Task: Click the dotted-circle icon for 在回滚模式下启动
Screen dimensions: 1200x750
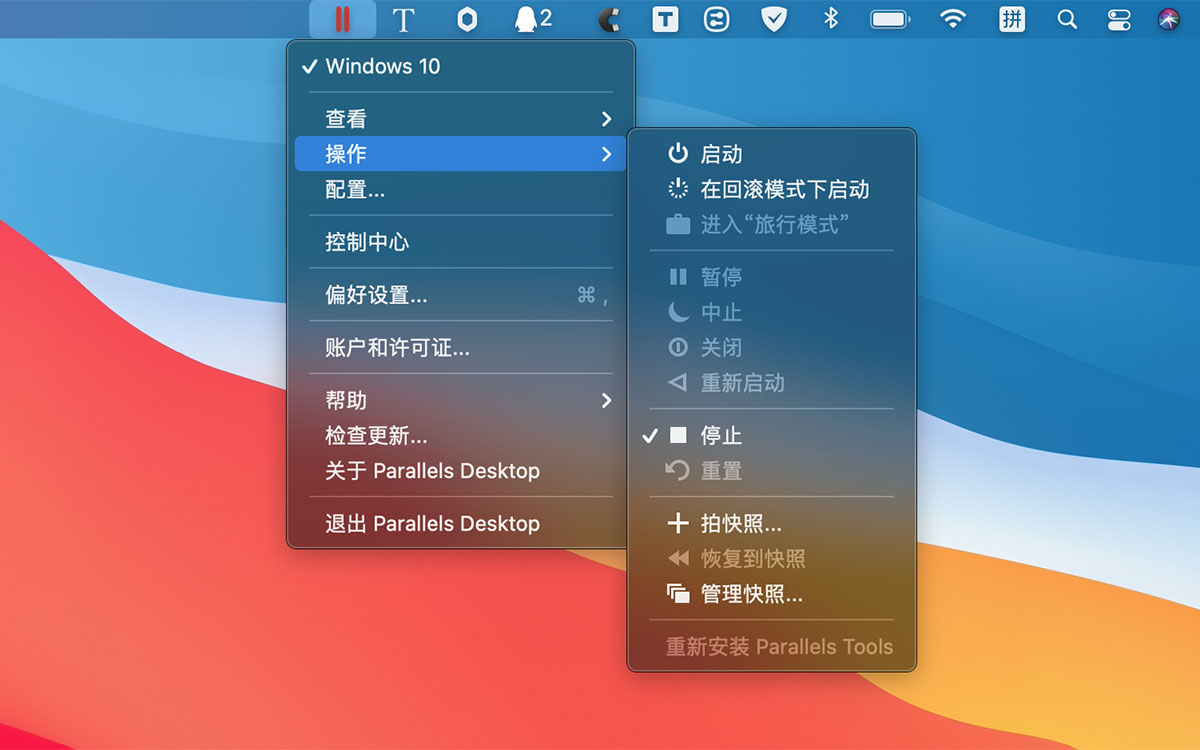Action: click(678, 189)
